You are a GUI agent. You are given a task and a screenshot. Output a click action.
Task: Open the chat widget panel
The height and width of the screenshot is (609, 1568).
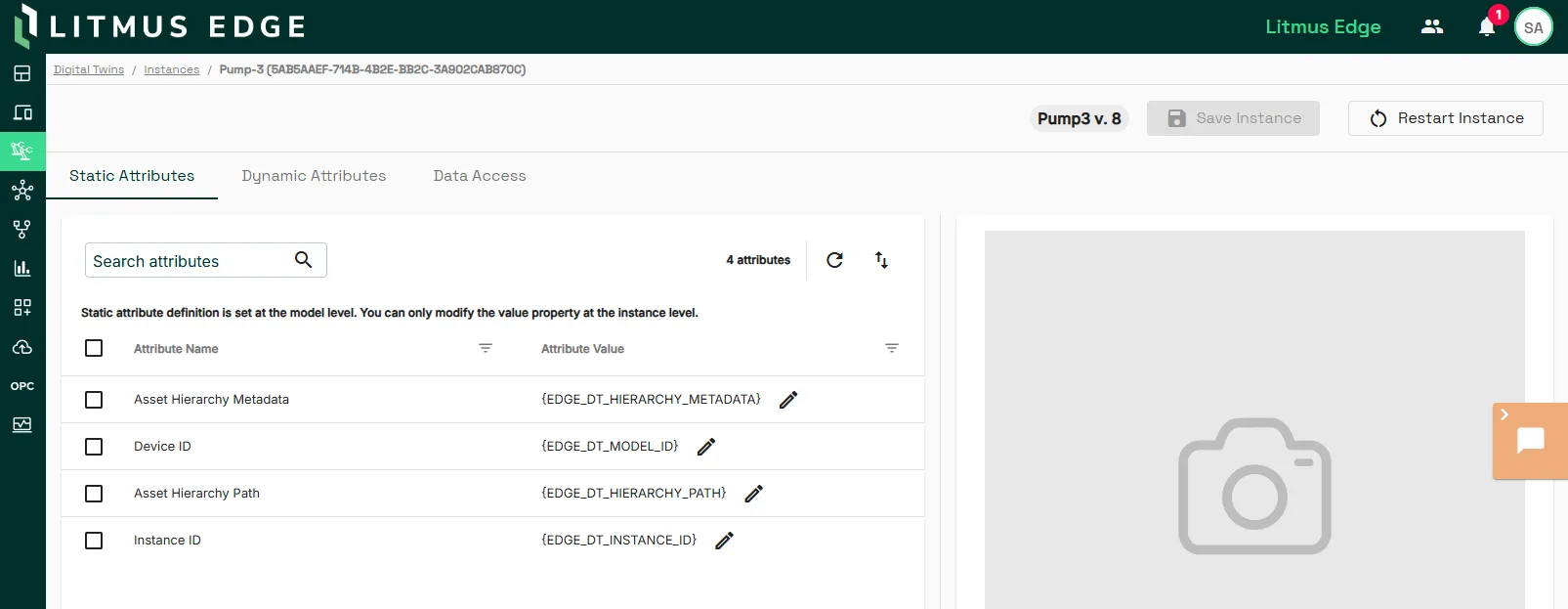point(1530,441)
